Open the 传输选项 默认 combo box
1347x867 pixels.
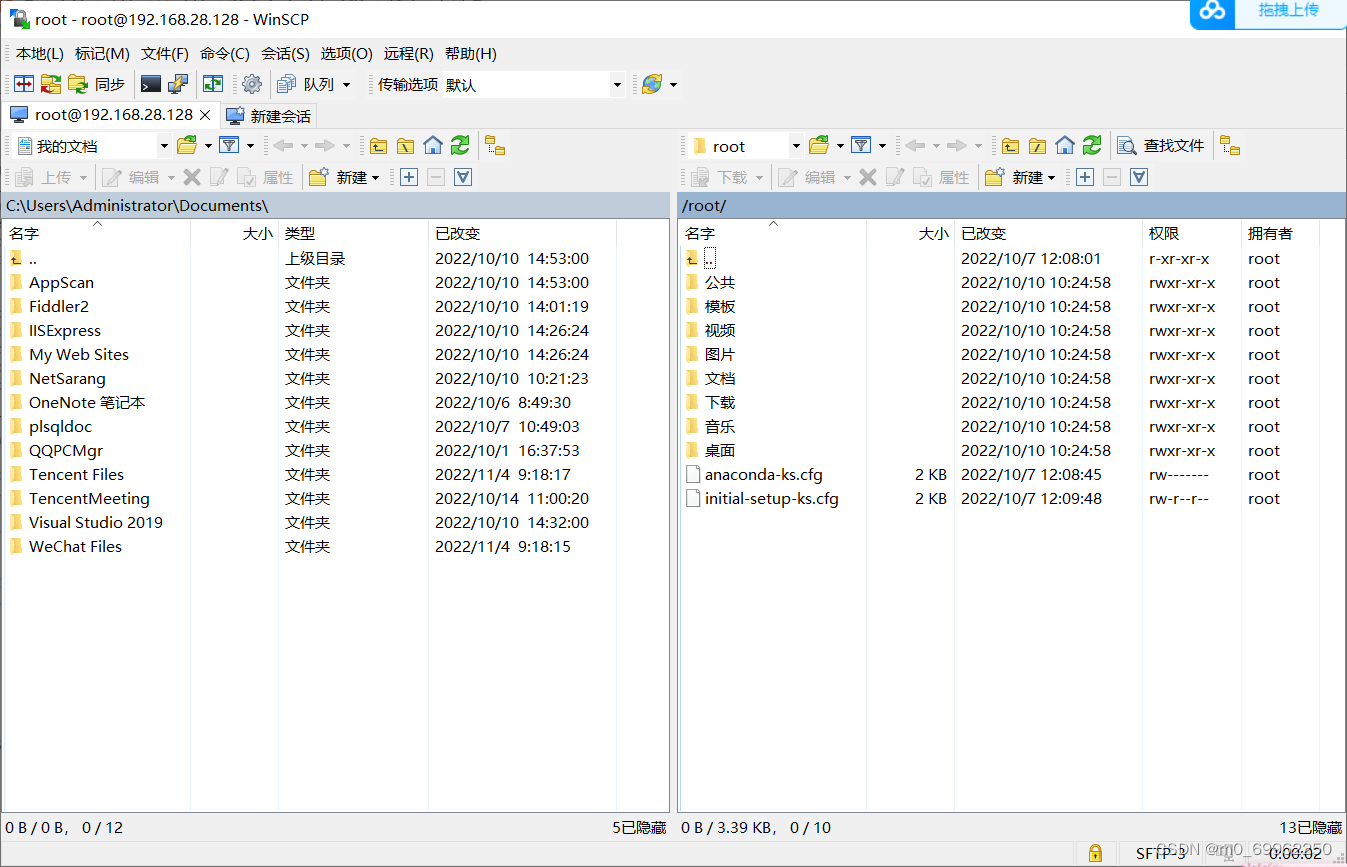(x=534, y=85)
